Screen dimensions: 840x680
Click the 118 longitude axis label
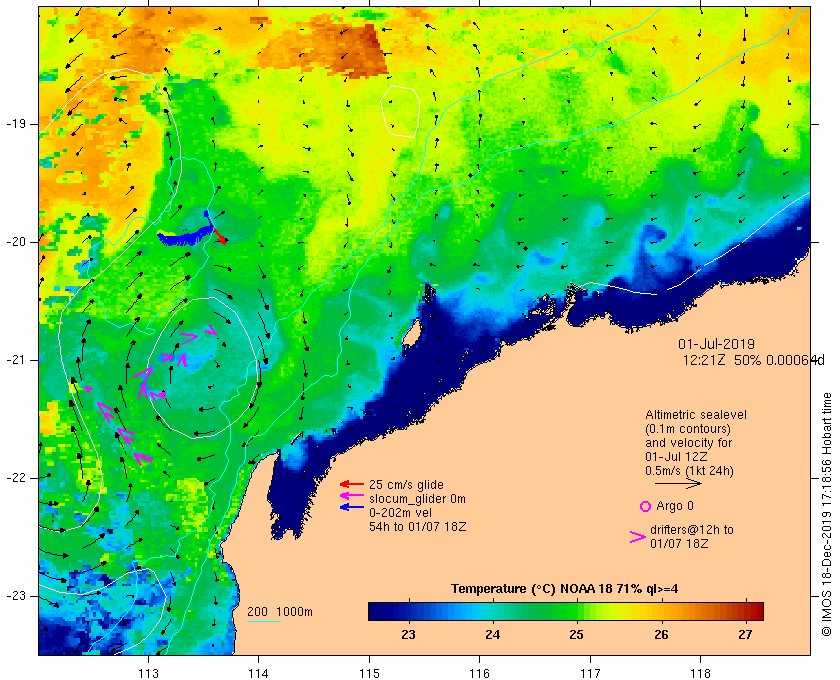click(x=701, y=674)
